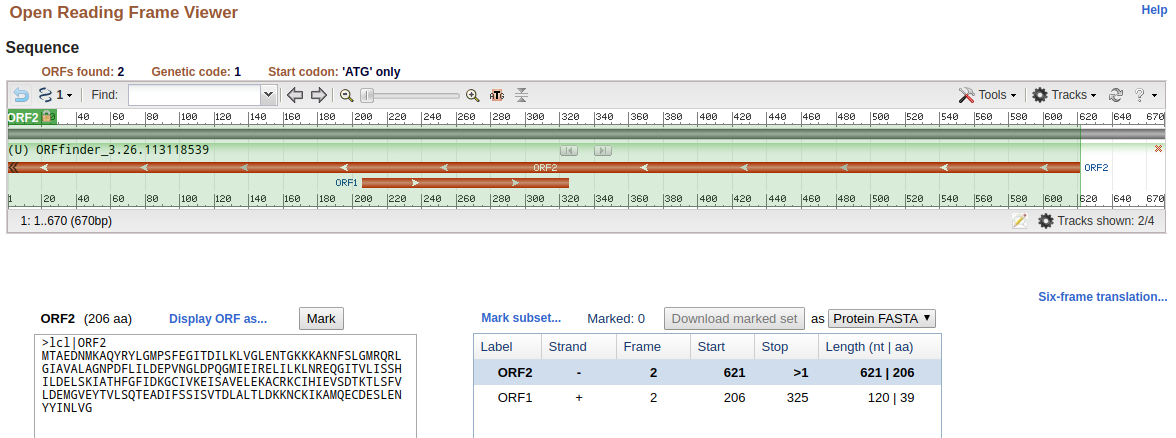
Task: Pan the sequence view right with arrow
Action: point(319,95)
